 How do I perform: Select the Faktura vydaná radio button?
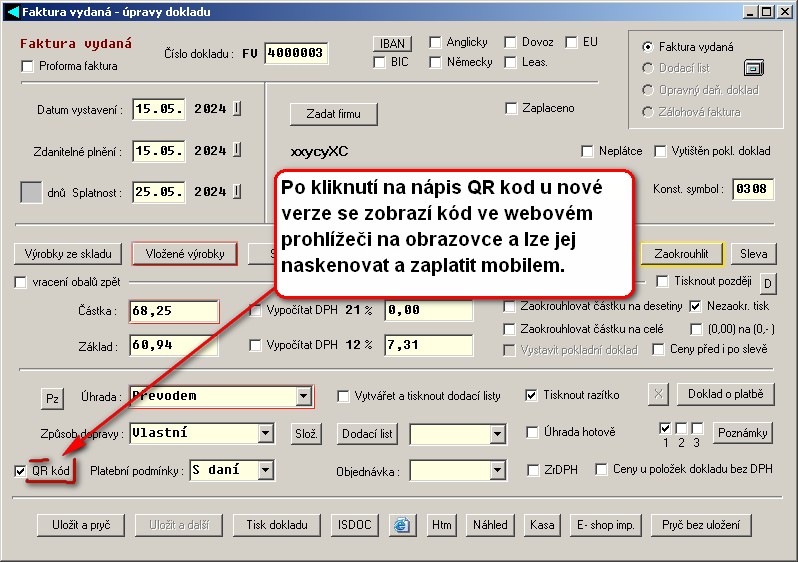(647, 46)
